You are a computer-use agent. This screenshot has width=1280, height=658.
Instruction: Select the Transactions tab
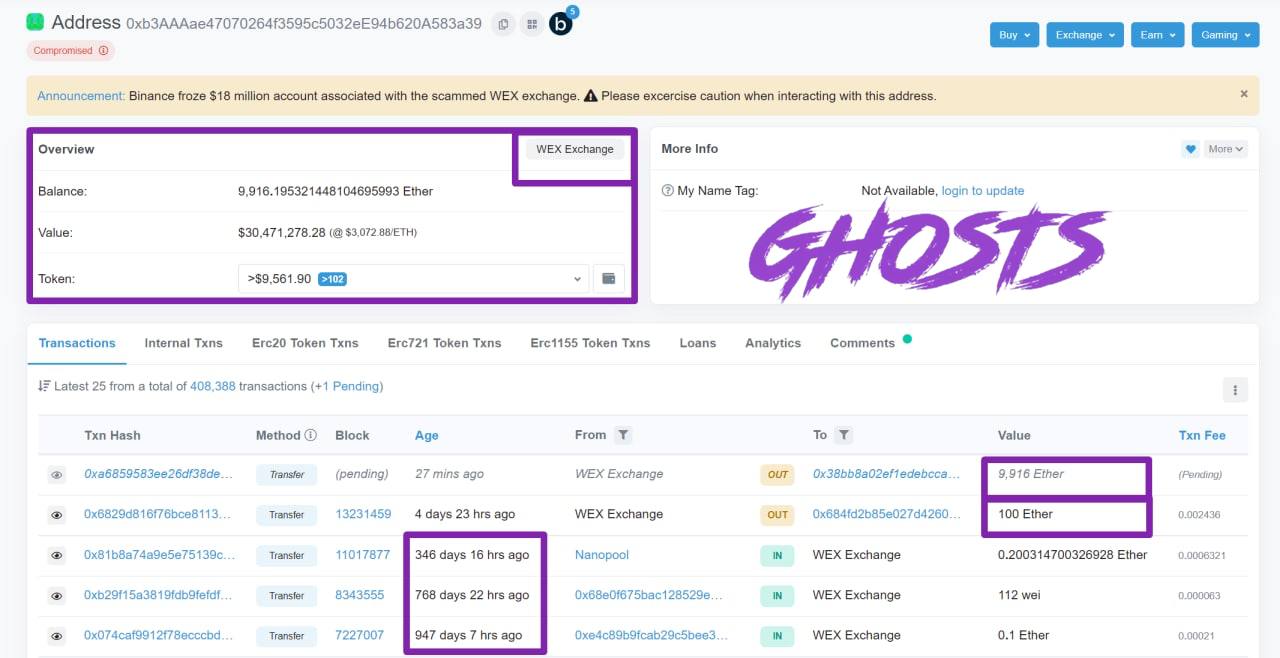pyautogui.click(x=77, y=343)
